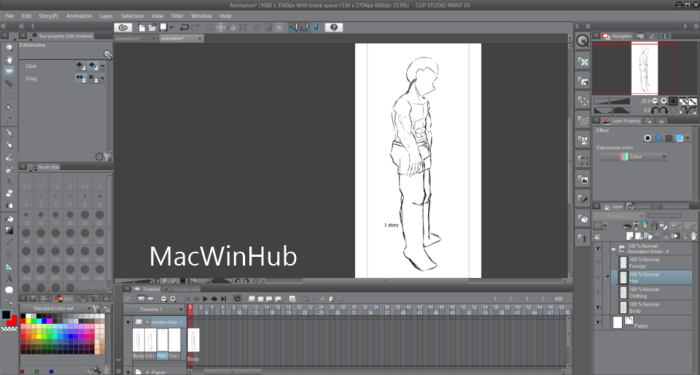Select the Hand move tool
Image resolution: width=700 pixels, height=375 pixels.
9,59
